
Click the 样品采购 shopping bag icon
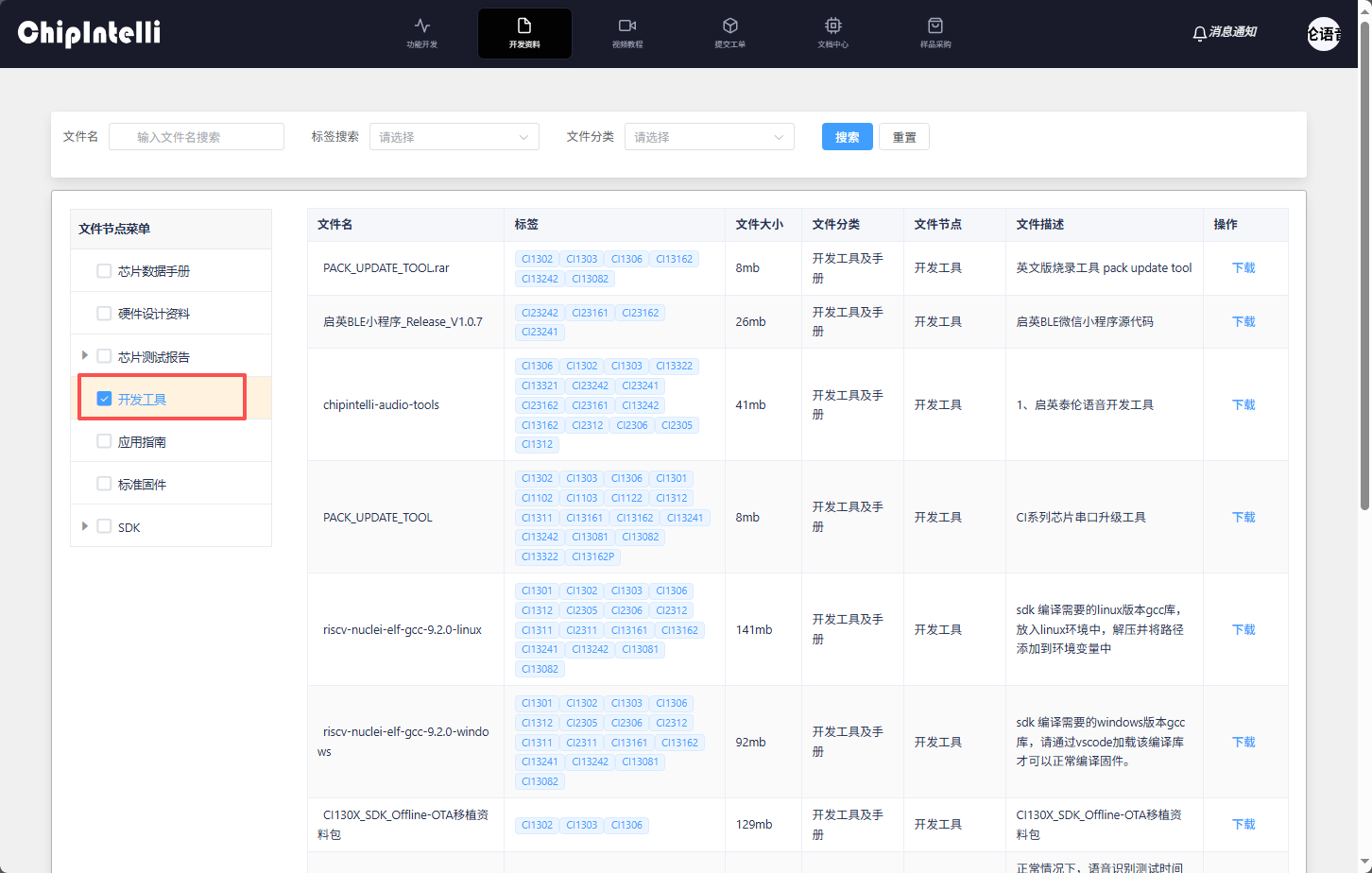coord(935,26)
